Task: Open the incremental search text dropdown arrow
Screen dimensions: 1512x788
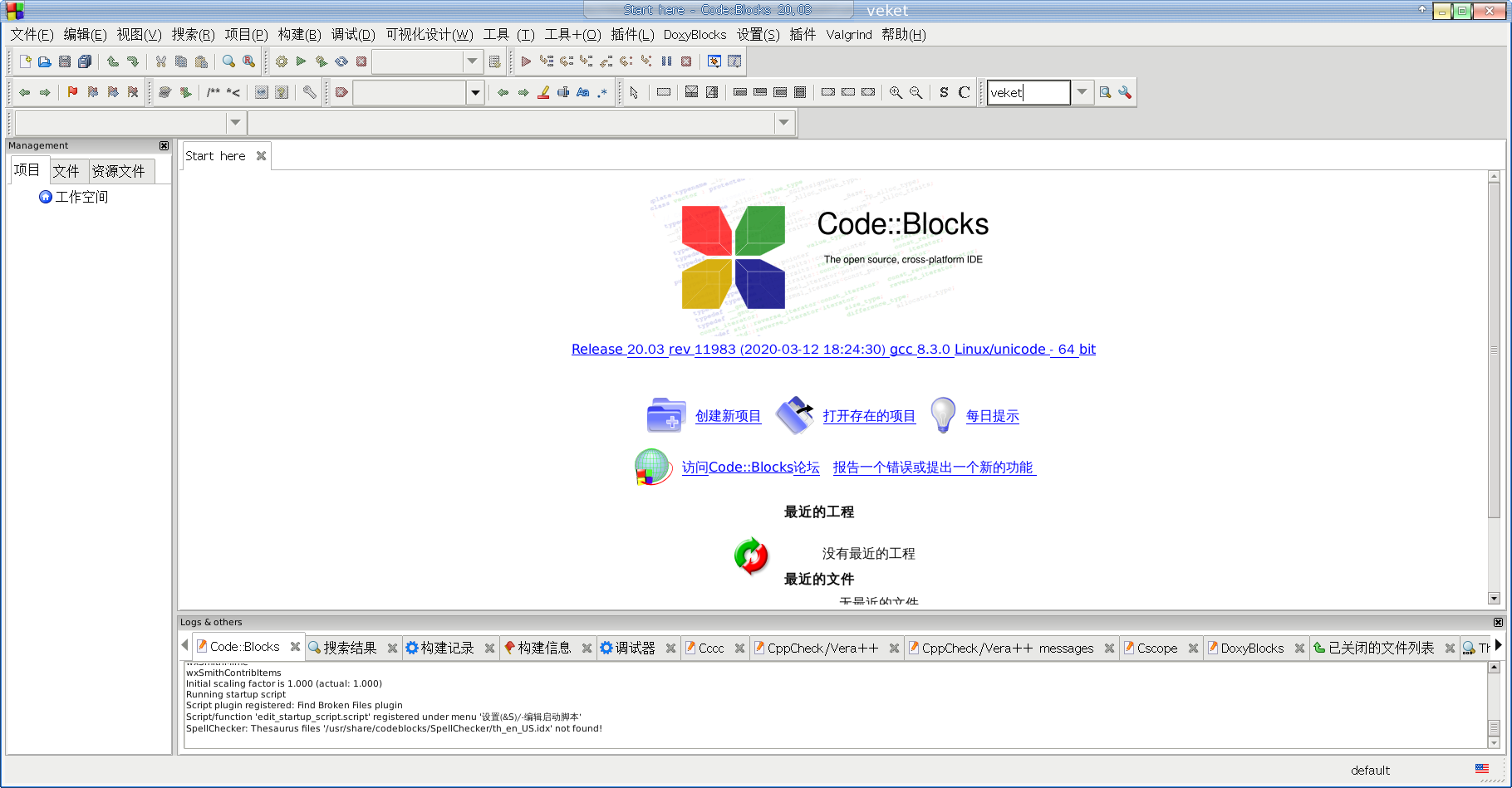Action: click(475, 92)
